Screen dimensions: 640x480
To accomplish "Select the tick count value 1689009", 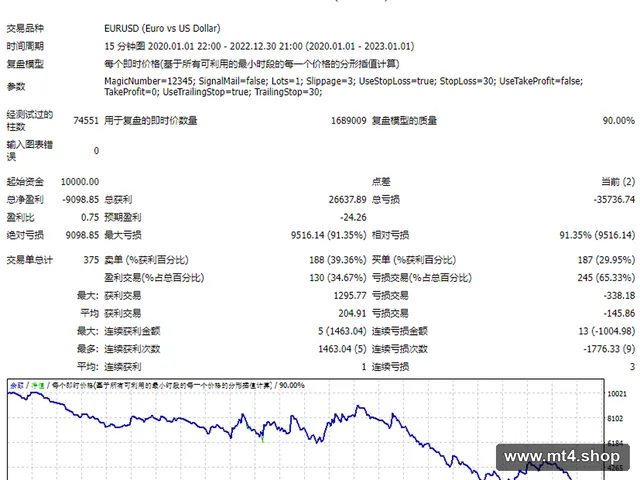I will [349, 120].
